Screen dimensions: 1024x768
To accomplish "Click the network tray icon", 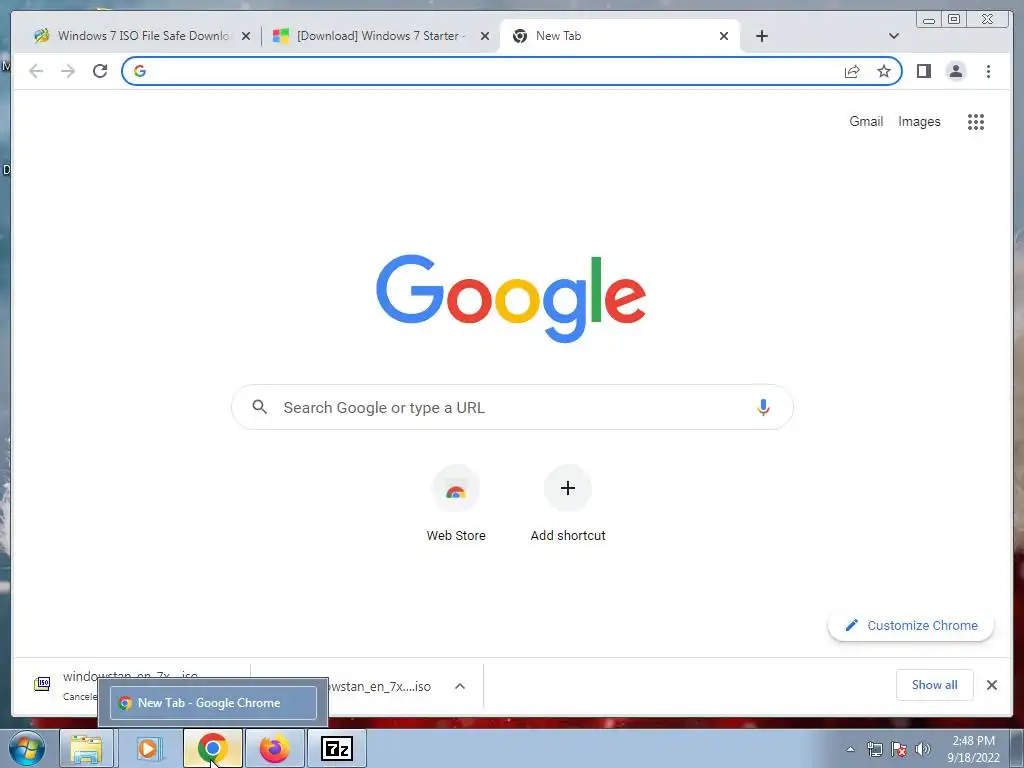I will 874,748.
